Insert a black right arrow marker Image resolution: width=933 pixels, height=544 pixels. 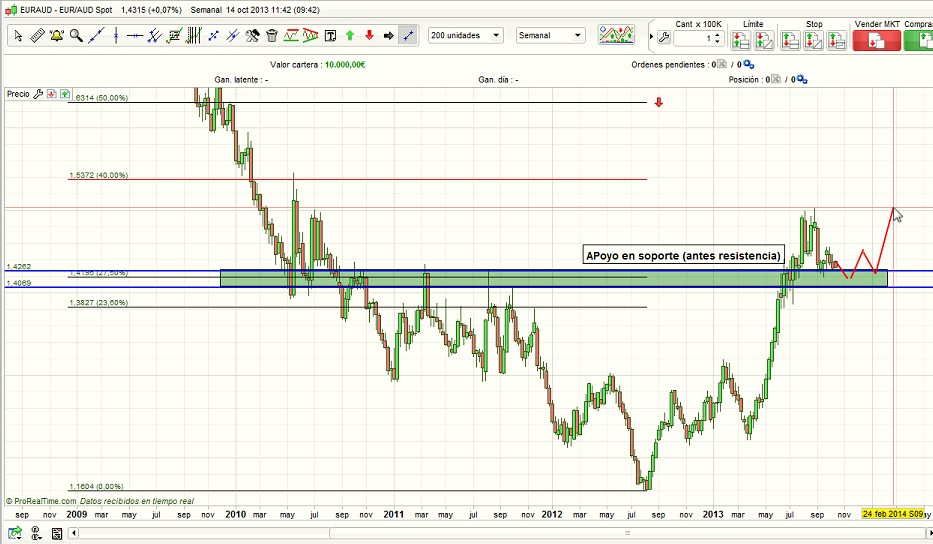click(x=389, y=36)
